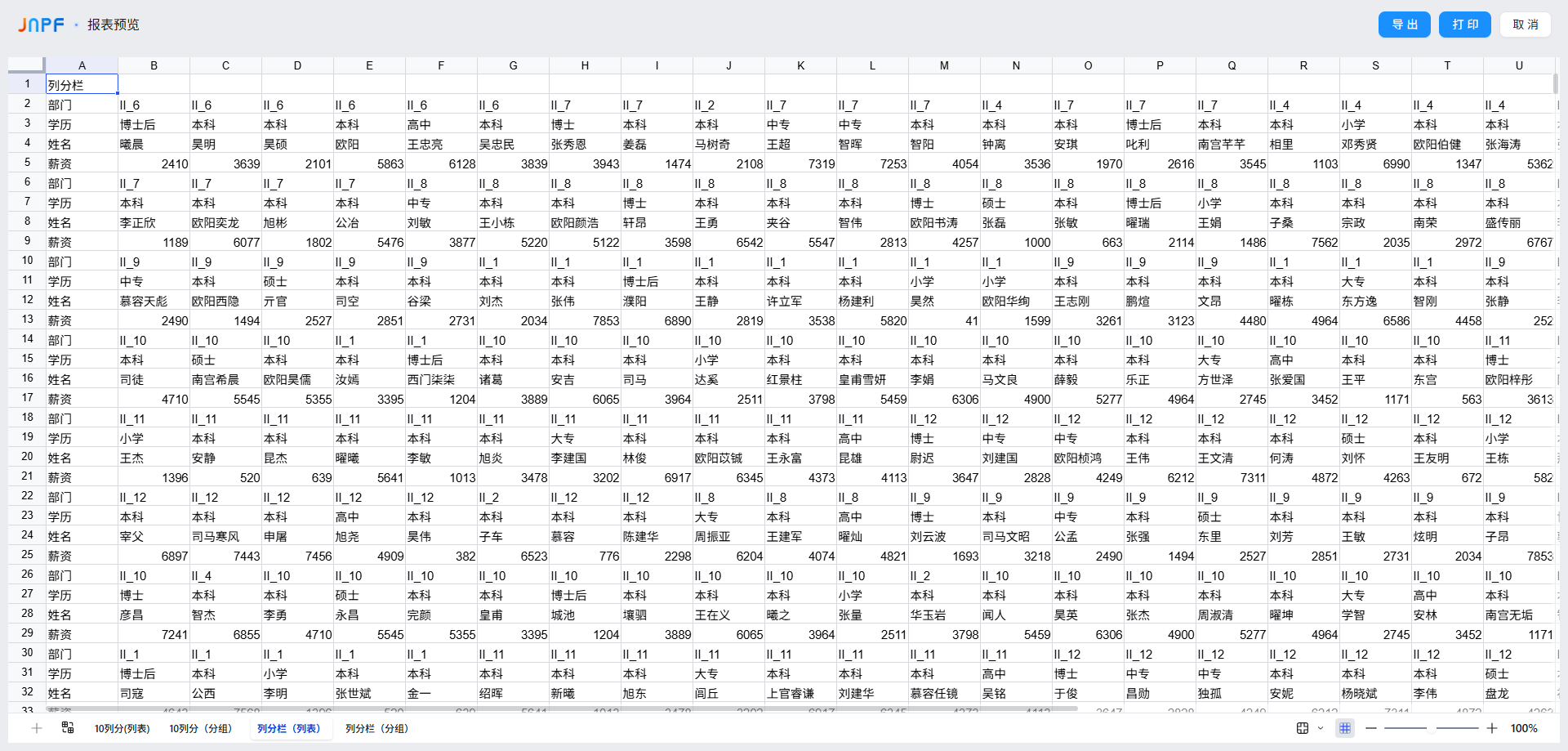Click the 薪资 label in row 5

(x=82, y=163)
